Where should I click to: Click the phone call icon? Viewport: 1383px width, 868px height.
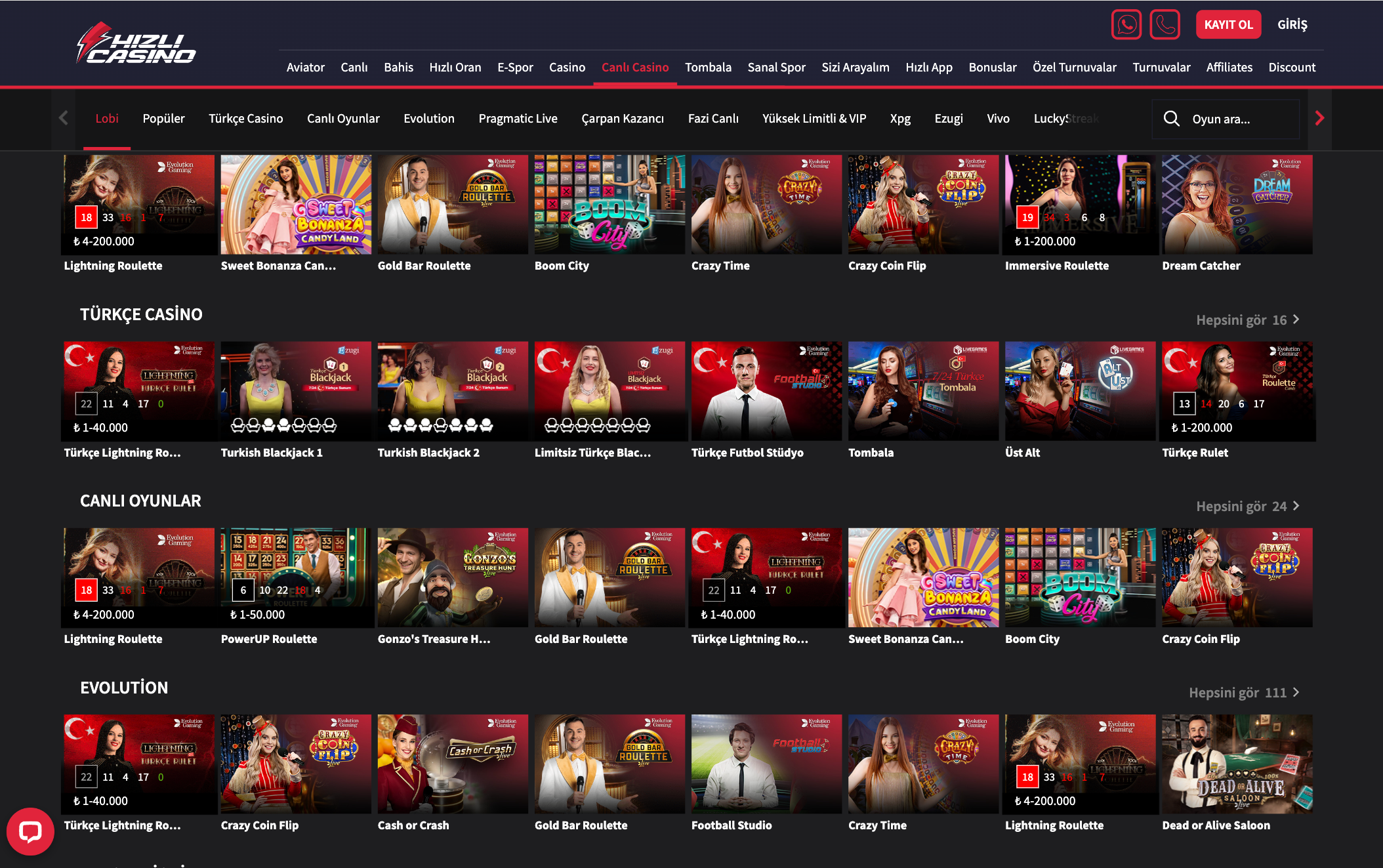(1165, 25)
